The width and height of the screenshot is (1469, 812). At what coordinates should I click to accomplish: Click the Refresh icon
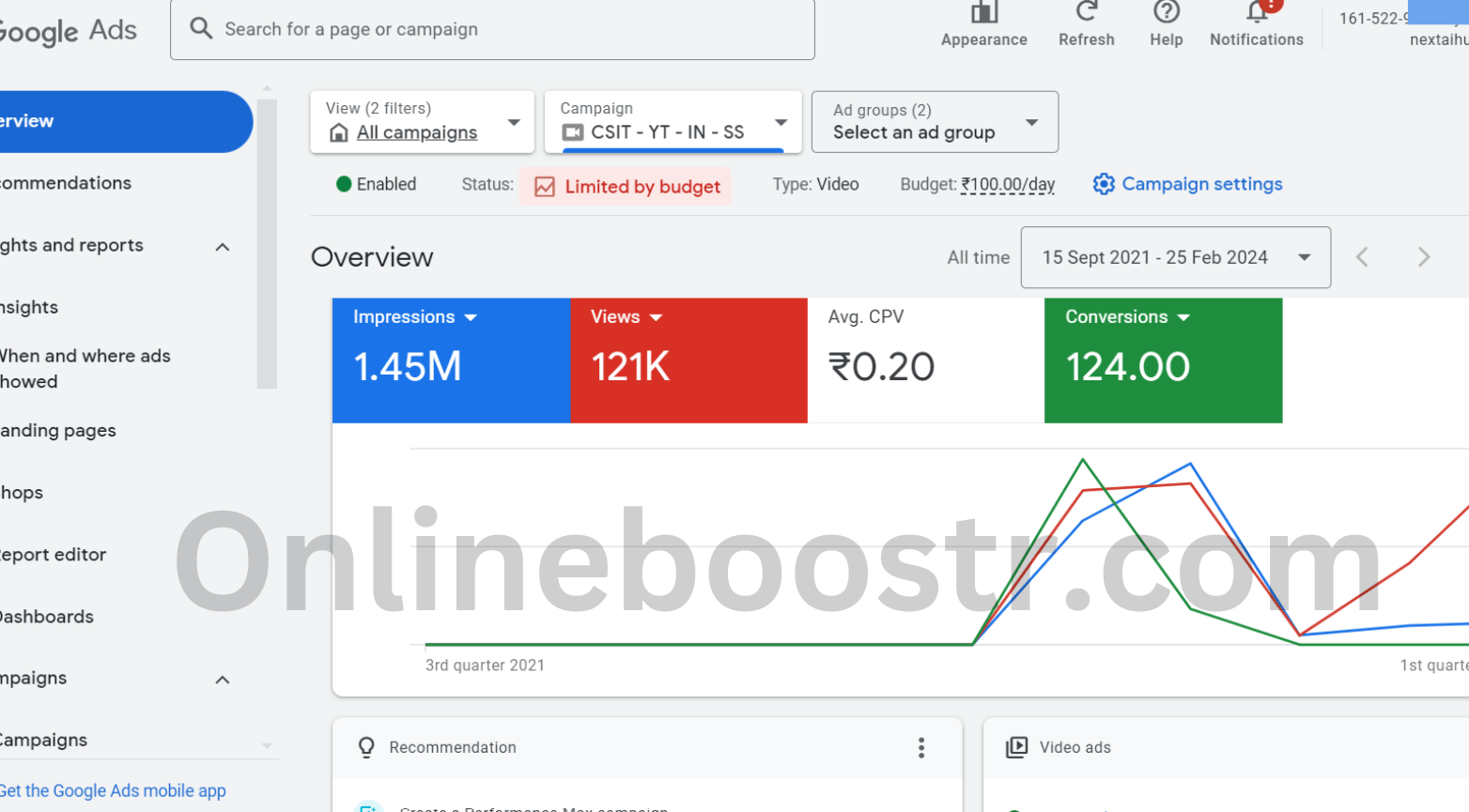(1086, 13)
